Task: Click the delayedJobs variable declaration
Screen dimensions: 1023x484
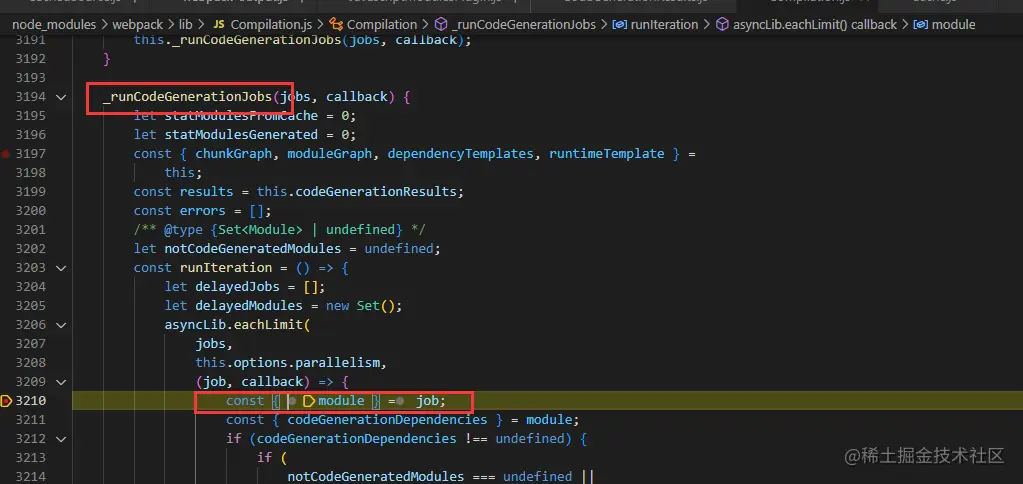Action: 237,286
